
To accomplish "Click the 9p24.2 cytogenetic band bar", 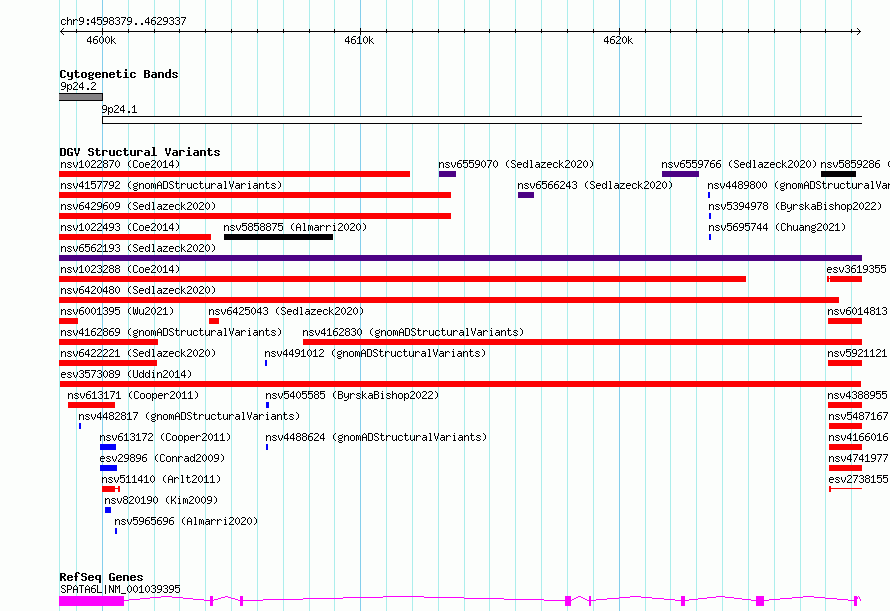I will [x=81, y=97].
